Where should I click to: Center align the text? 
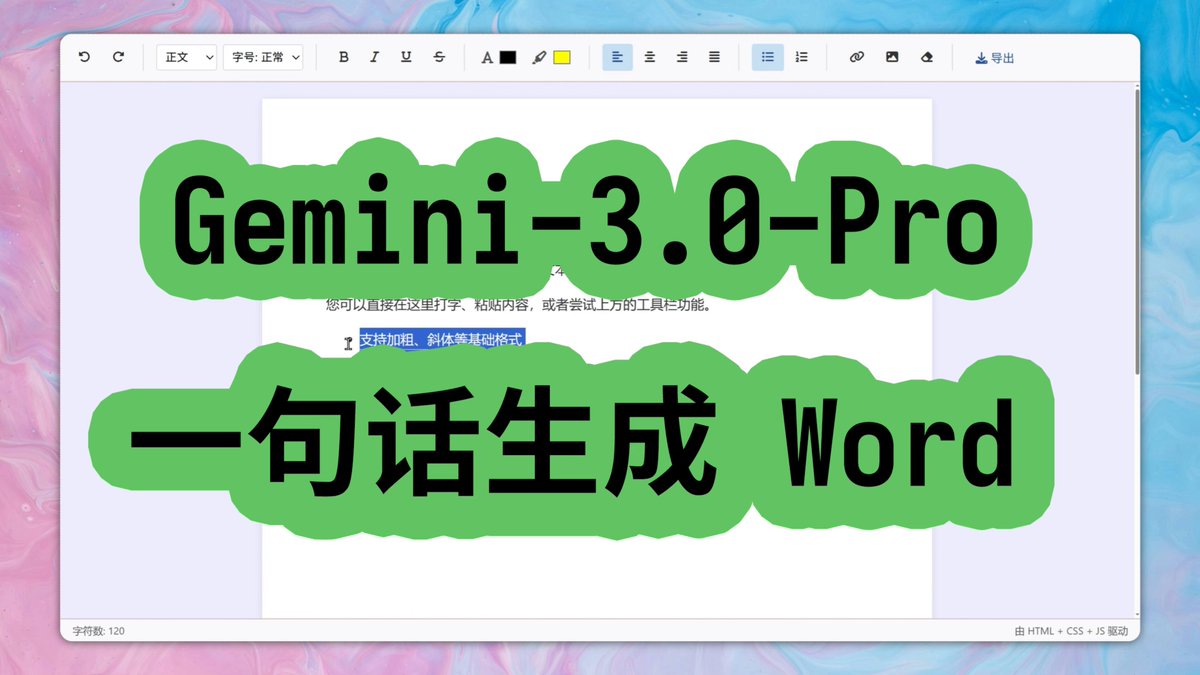650,58
